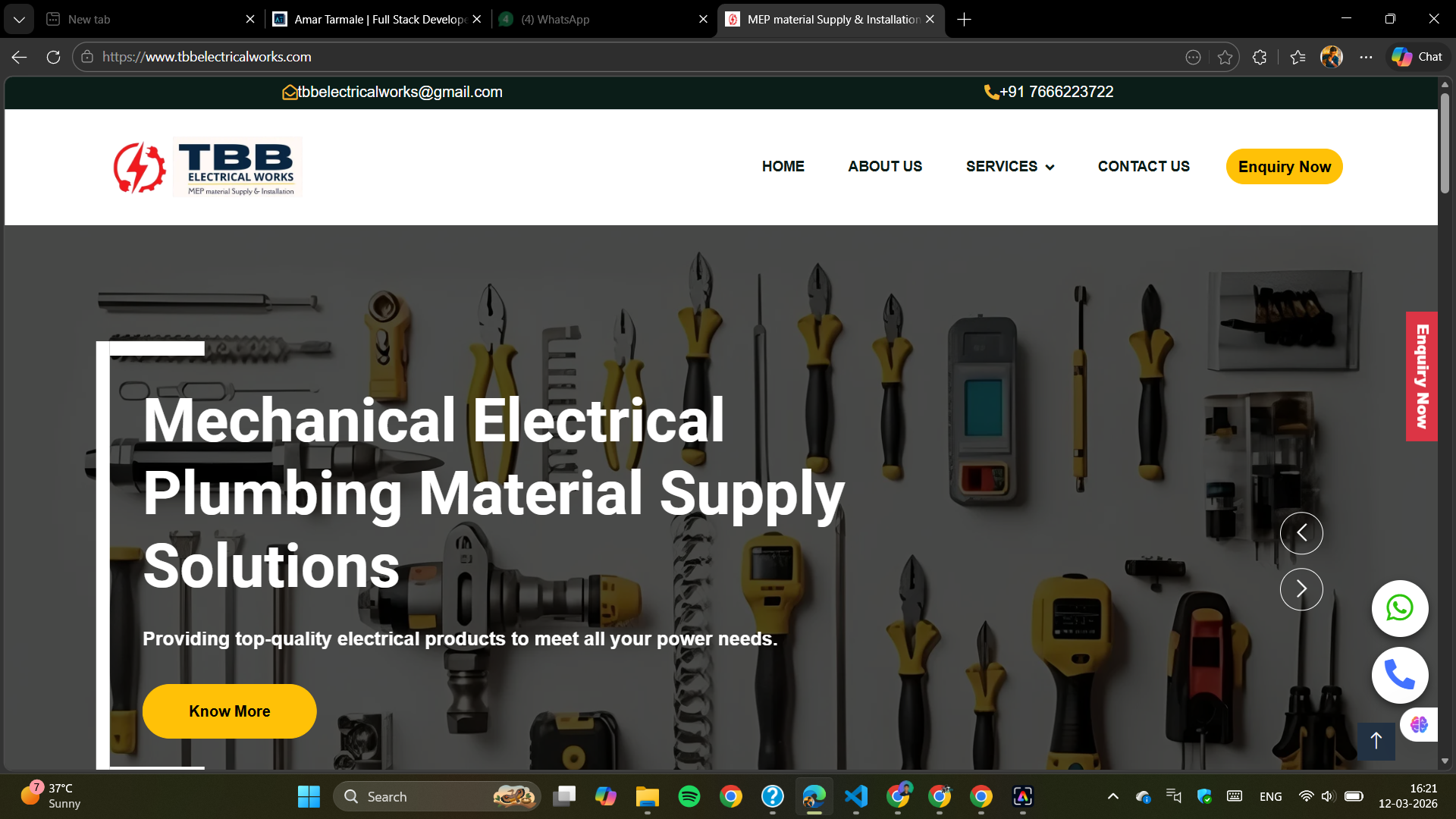This screenshot has height=819, width=1456.
Task: Click the blue phone call floating icon
Action: click(x=1399, y=675)
